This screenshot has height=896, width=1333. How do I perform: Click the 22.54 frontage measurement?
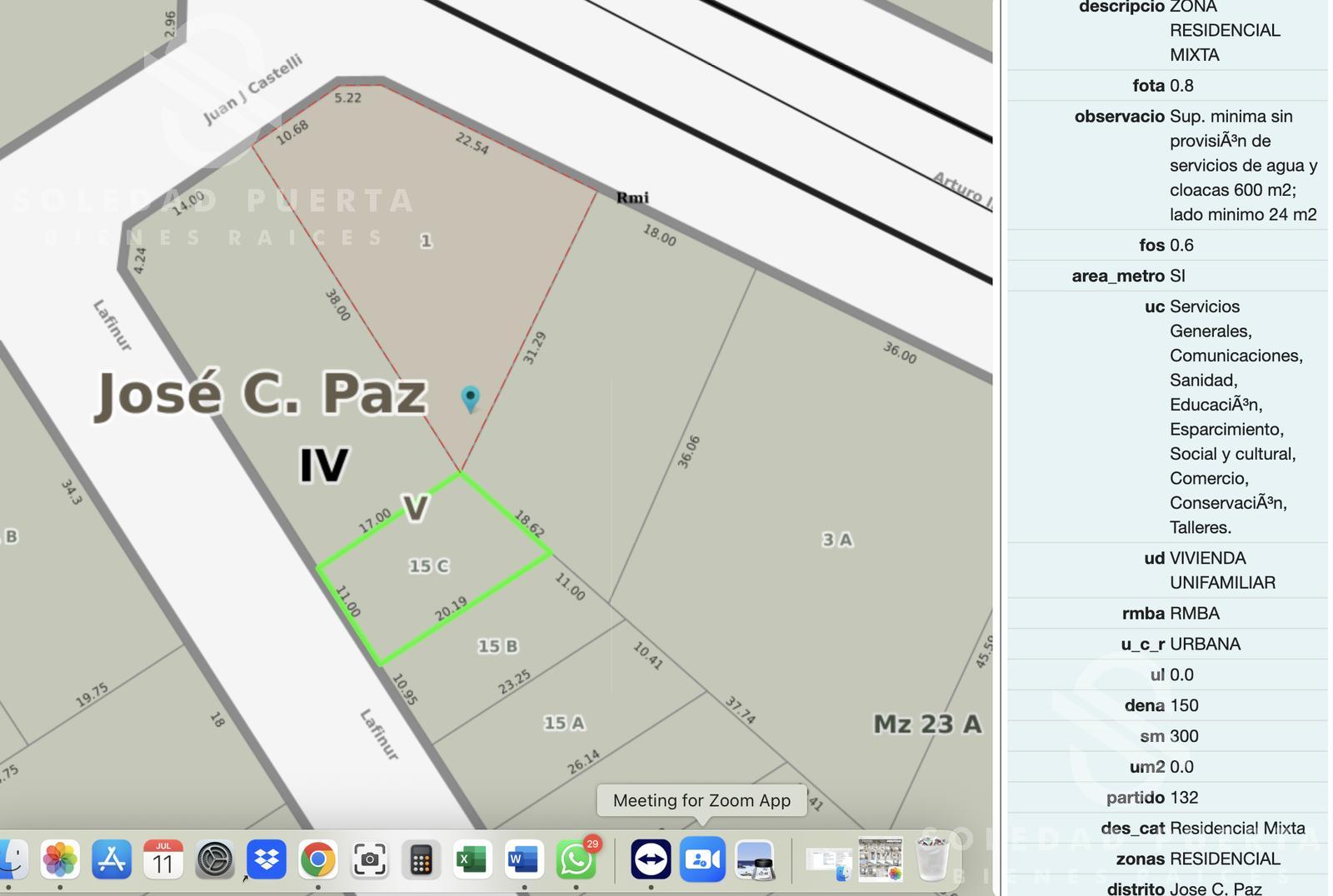472,143
